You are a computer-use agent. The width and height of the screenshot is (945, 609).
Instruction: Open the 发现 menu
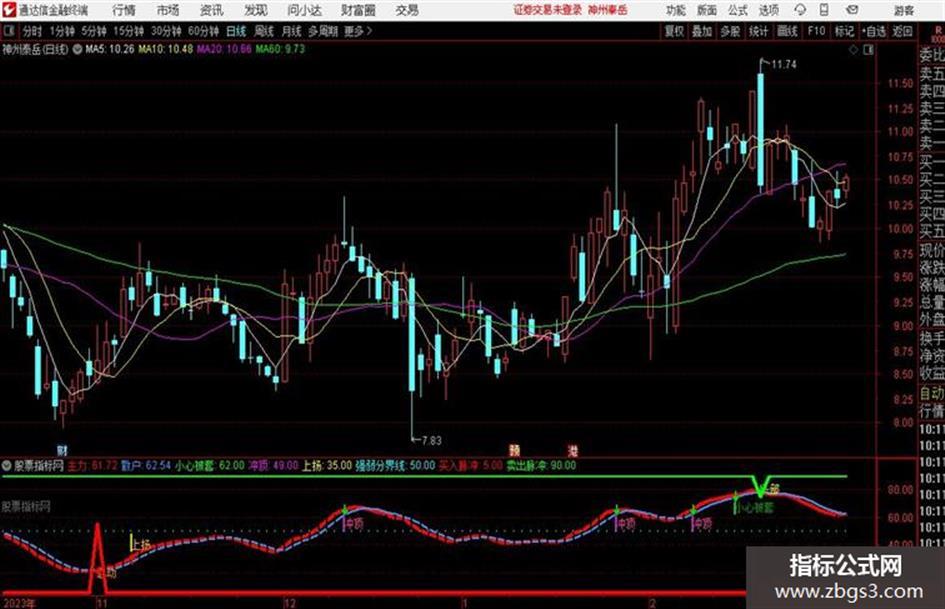click(256, 10)
